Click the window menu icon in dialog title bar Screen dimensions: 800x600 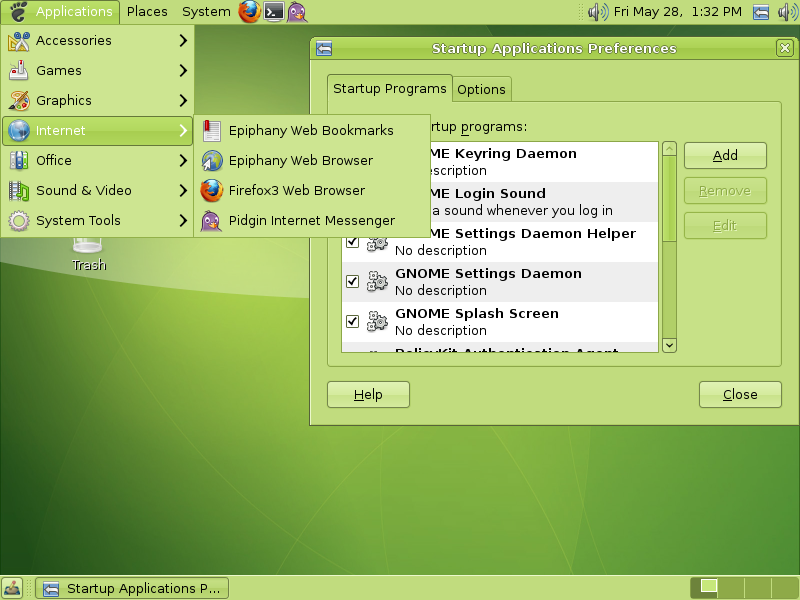[324, 48]
